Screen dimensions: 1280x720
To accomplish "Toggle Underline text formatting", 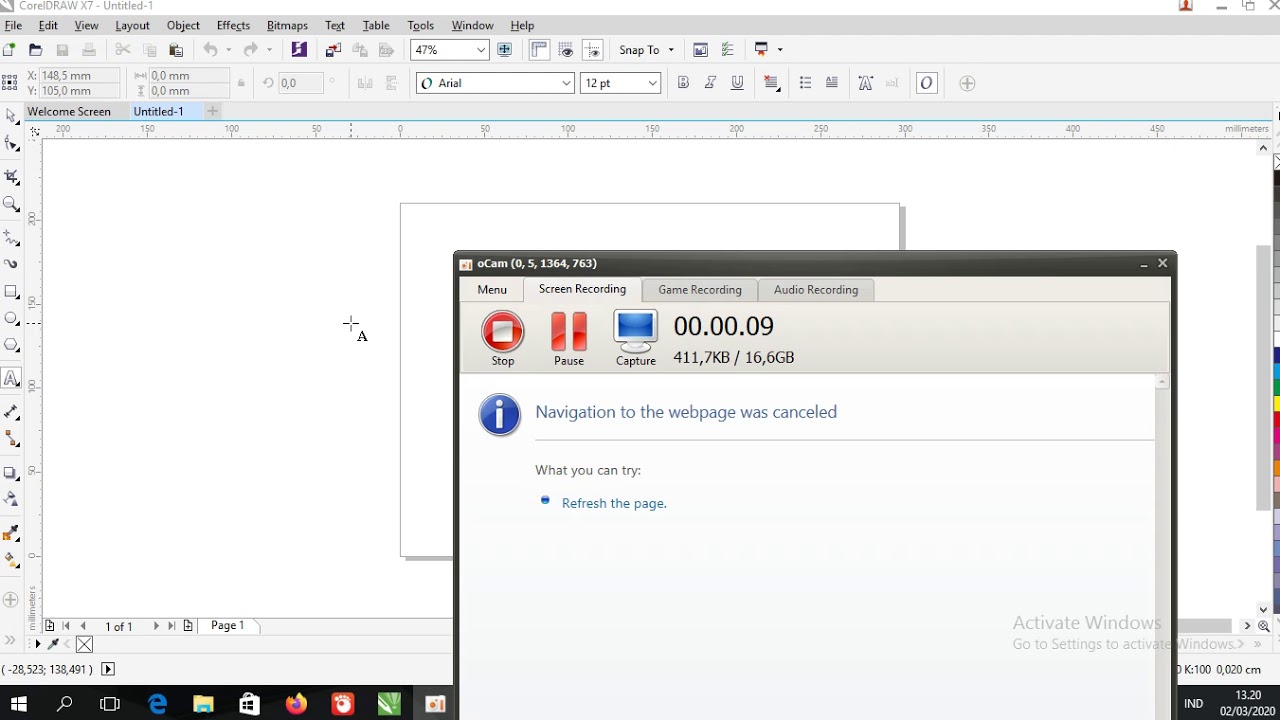I will point(737,83).
